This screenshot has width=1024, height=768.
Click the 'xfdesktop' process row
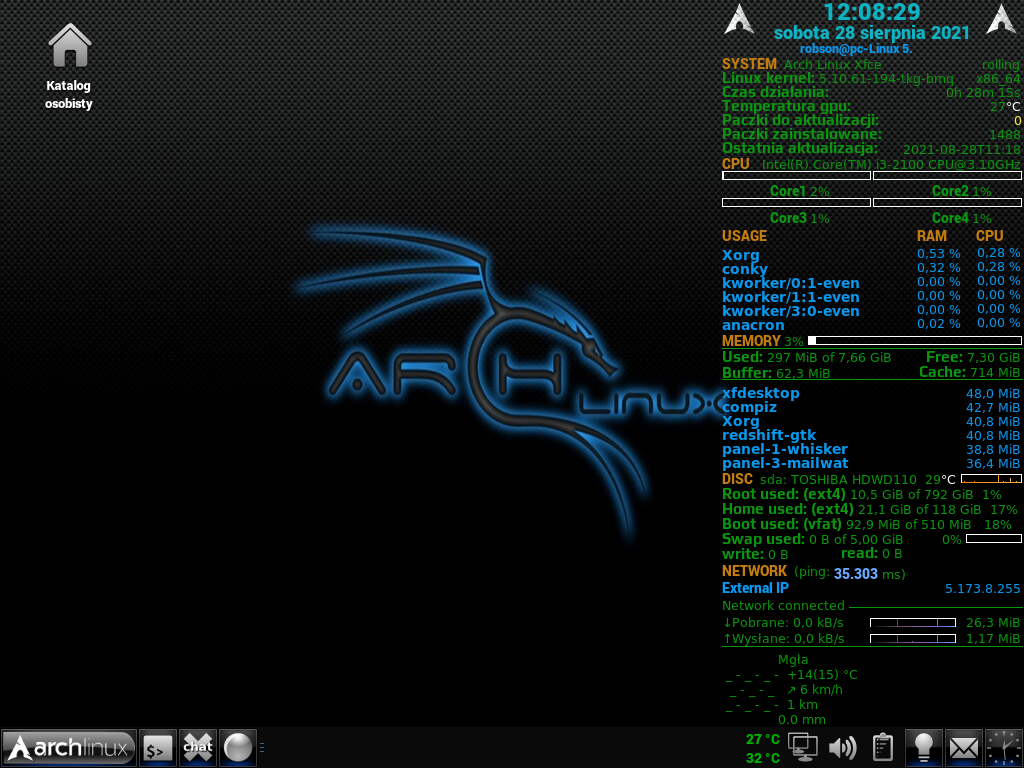pyautogui.click(x=871, y=393)
